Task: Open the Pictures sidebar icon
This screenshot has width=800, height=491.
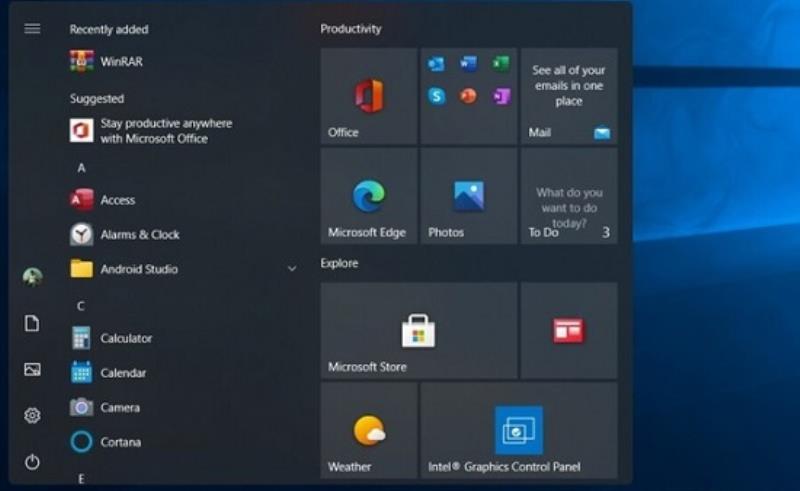Action: (x=32, y=369)
